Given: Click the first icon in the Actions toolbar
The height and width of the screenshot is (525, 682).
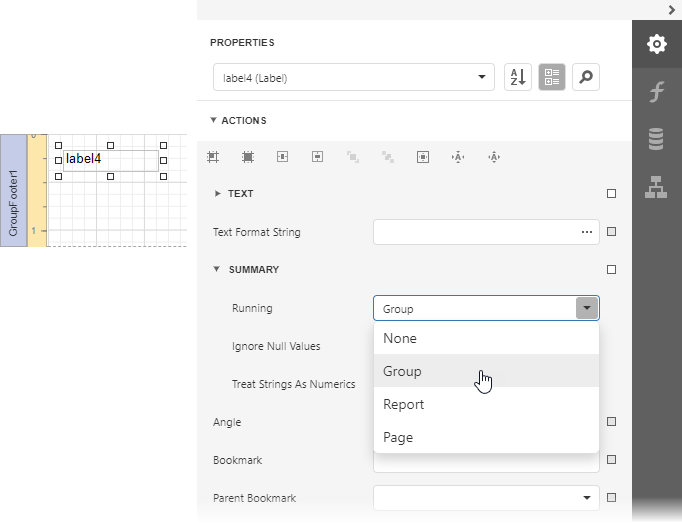Looking at the screenshot, I should point(213,157).
